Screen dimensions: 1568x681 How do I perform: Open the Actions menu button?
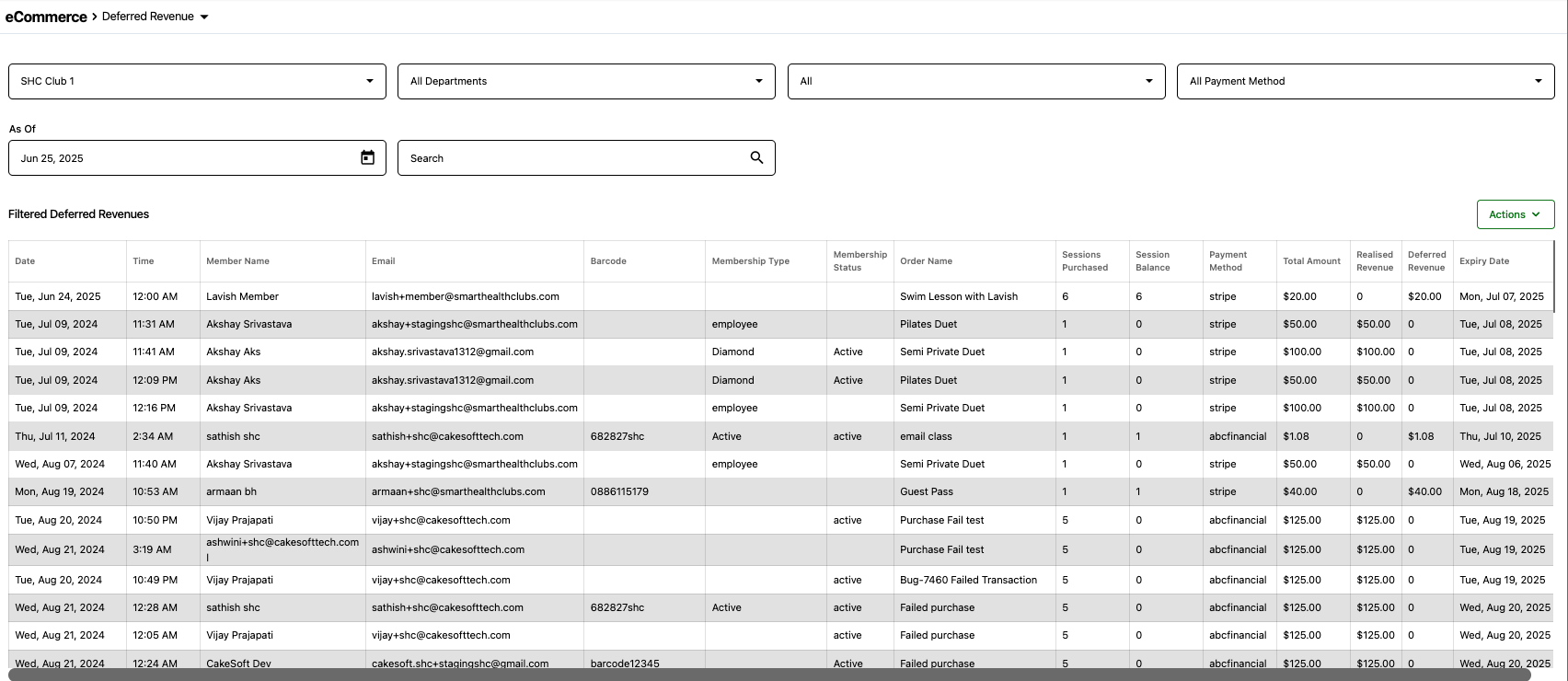1516,214
